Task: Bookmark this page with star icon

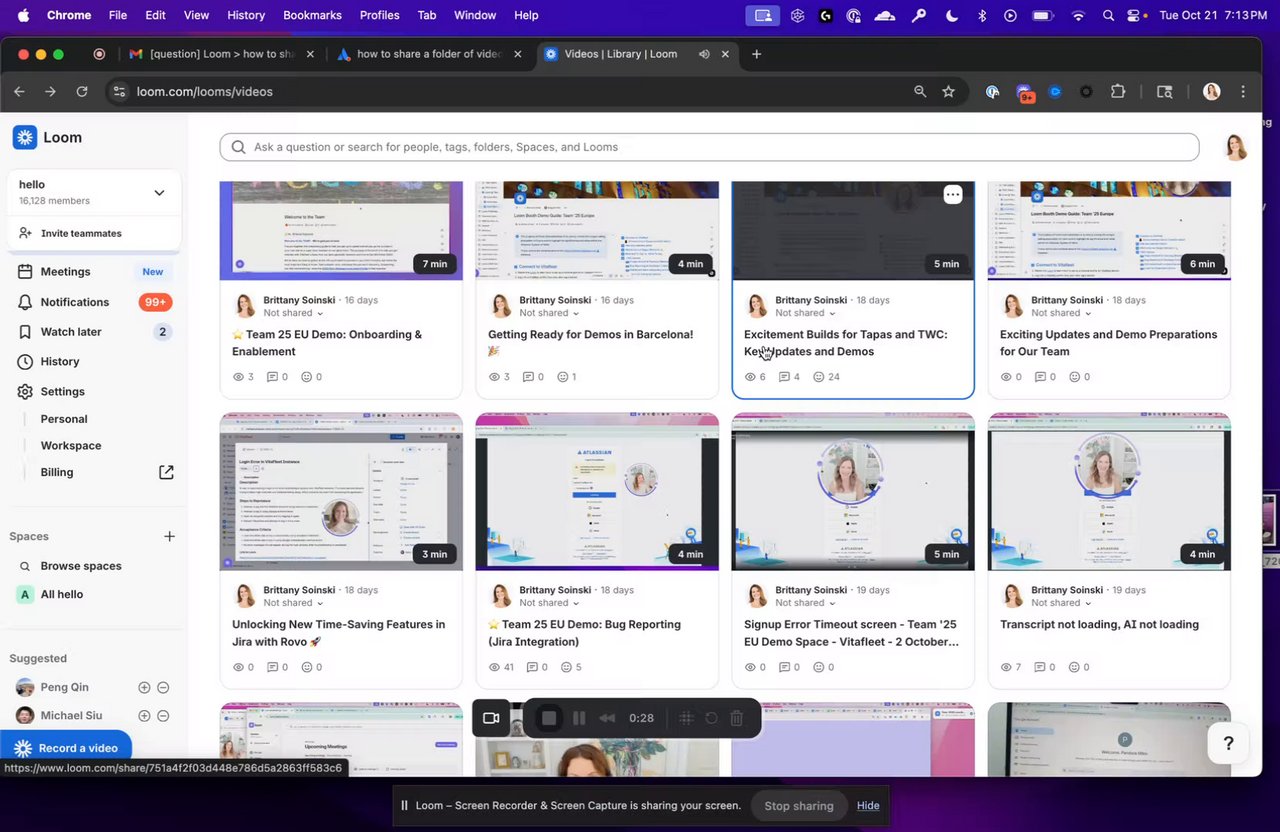Action: [x=948, y=91]
